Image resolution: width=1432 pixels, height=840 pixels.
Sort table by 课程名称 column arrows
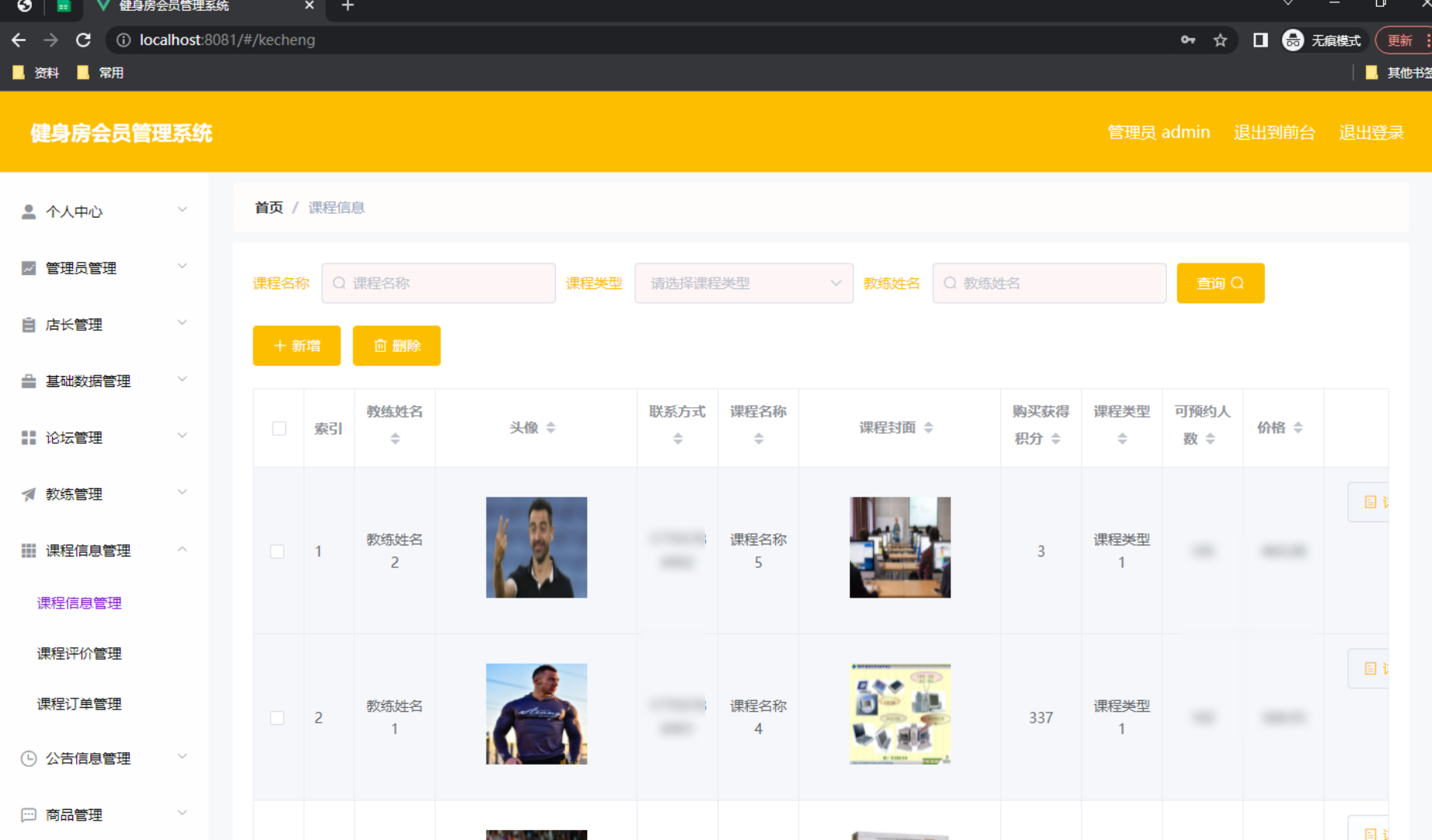[759, 439]
